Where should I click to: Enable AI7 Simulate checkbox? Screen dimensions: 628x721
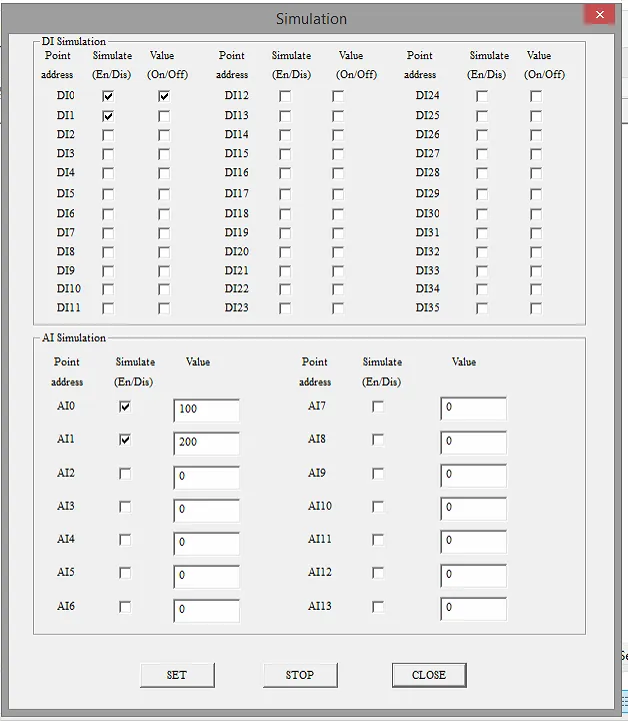[x=378, y=406]
